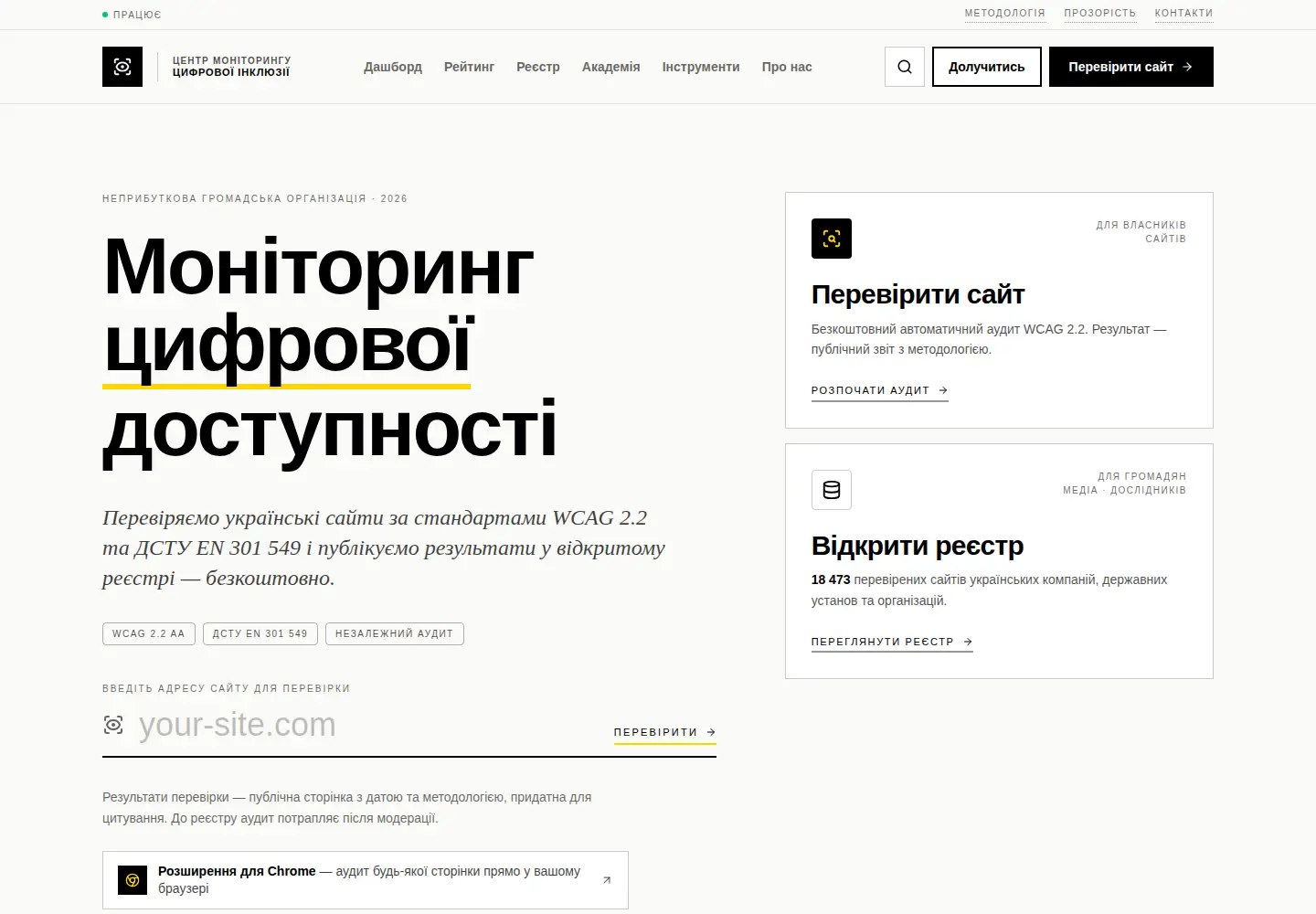Click the database icon on 'Відкрити реєстр' card
The height and width of the screenshot is (914, 1316).
point(832,490)
